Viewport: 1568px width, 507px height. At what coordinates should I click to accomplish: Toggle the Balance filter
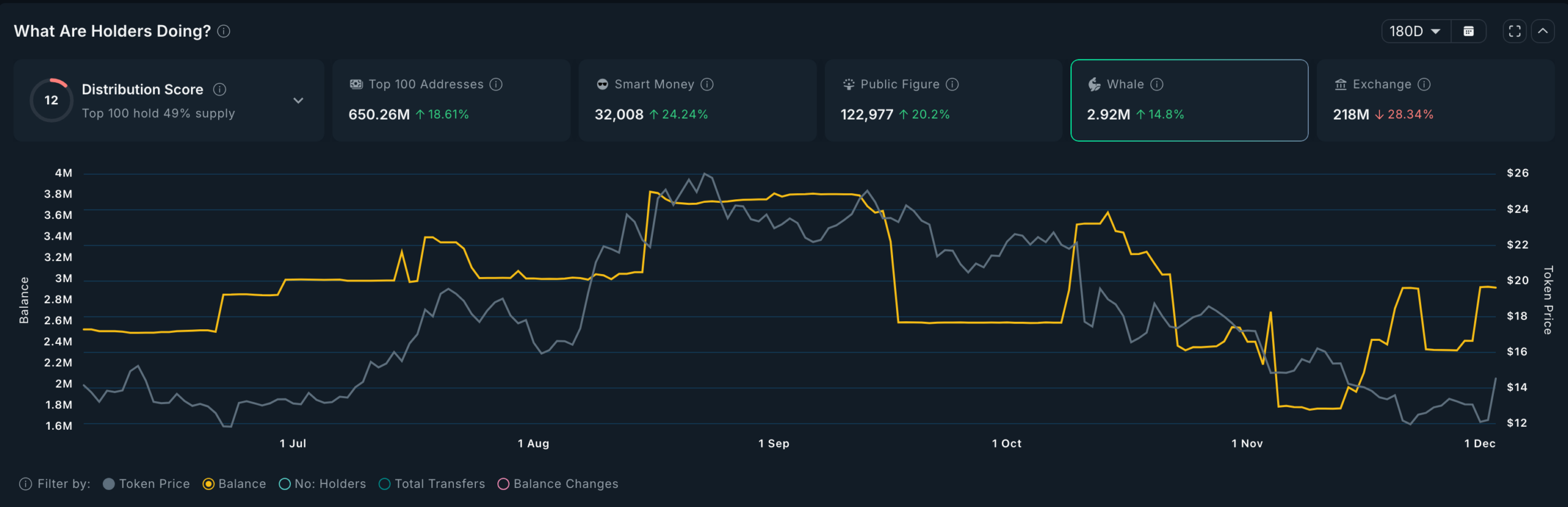pyautogui.click(x=234, y=484)
